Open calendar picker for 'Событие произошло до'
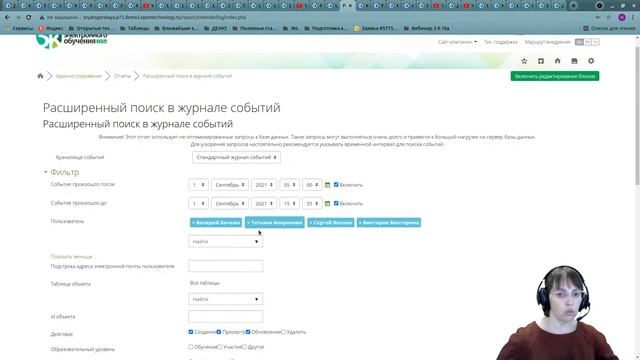This screenshot has height=360, width=640. pos(327,203)
